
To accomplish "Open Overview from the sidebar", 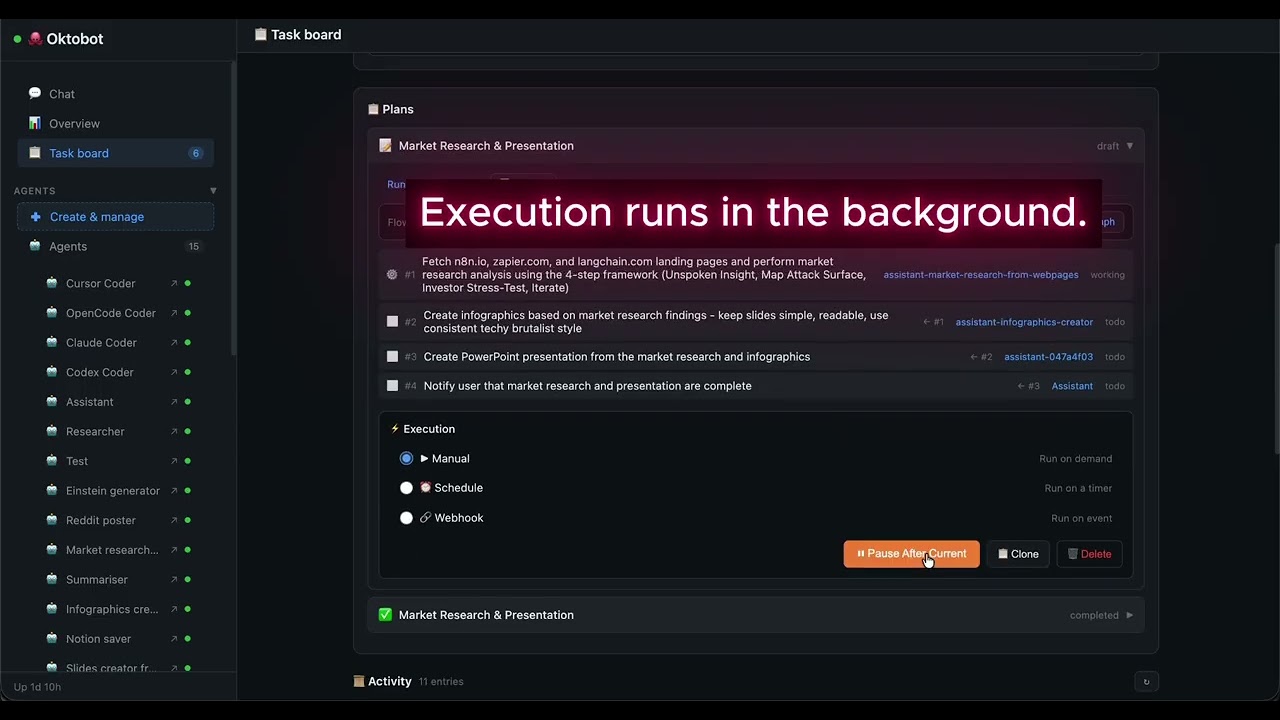I will (115, 124).
